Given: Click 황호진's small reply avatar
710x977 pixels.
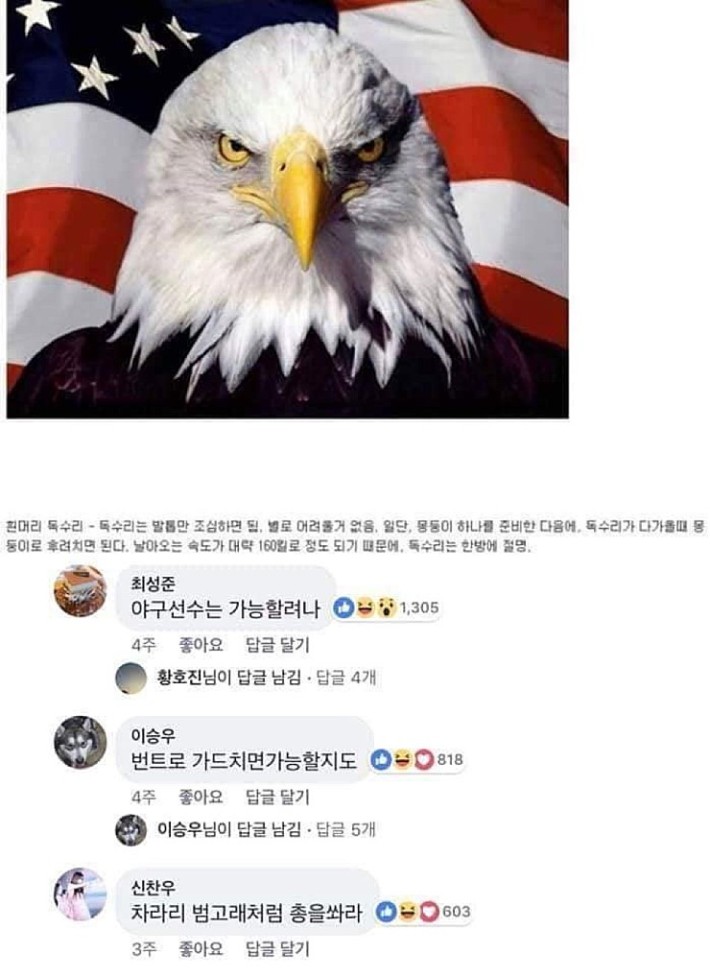Looking at the screenshot, I should 131,678.
